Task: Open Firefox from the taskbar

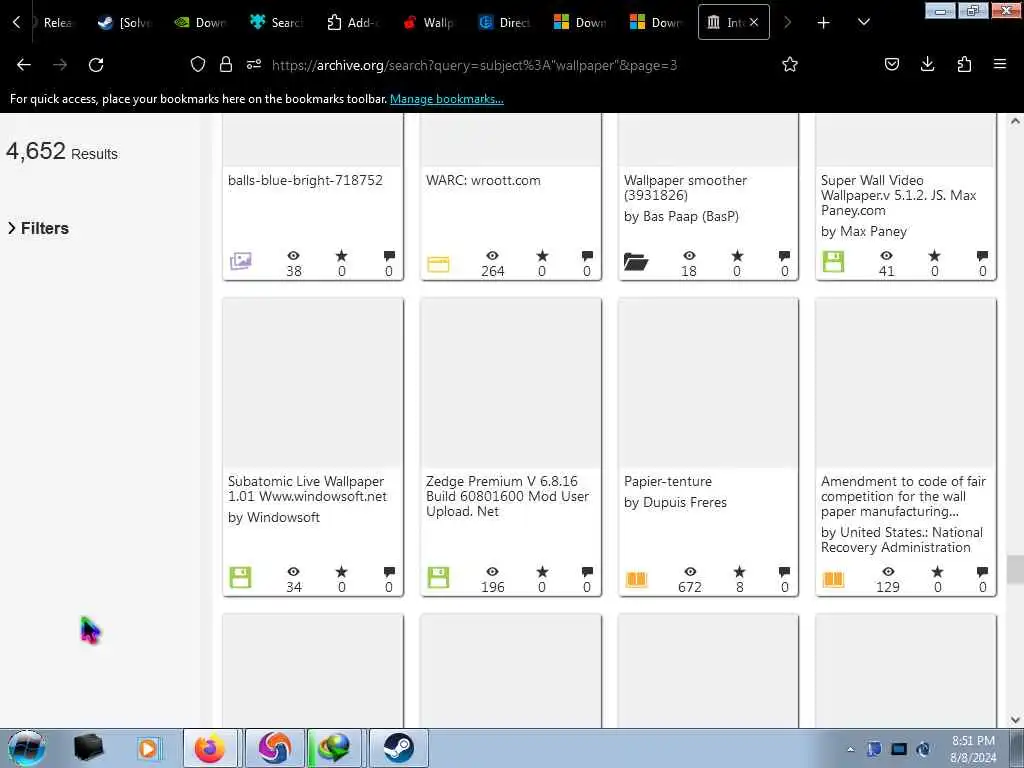Action: (x=210, y=748)
